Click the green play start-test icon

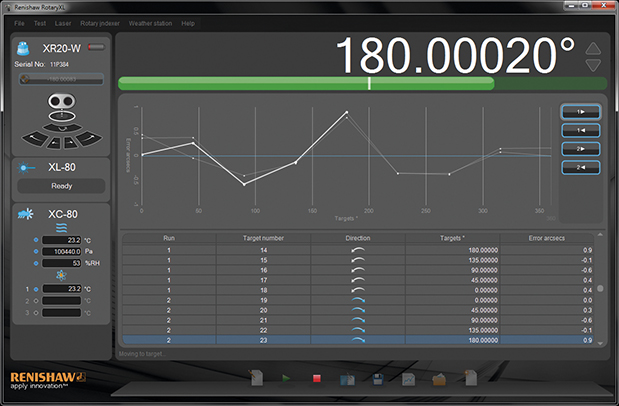tap(287, 380)
